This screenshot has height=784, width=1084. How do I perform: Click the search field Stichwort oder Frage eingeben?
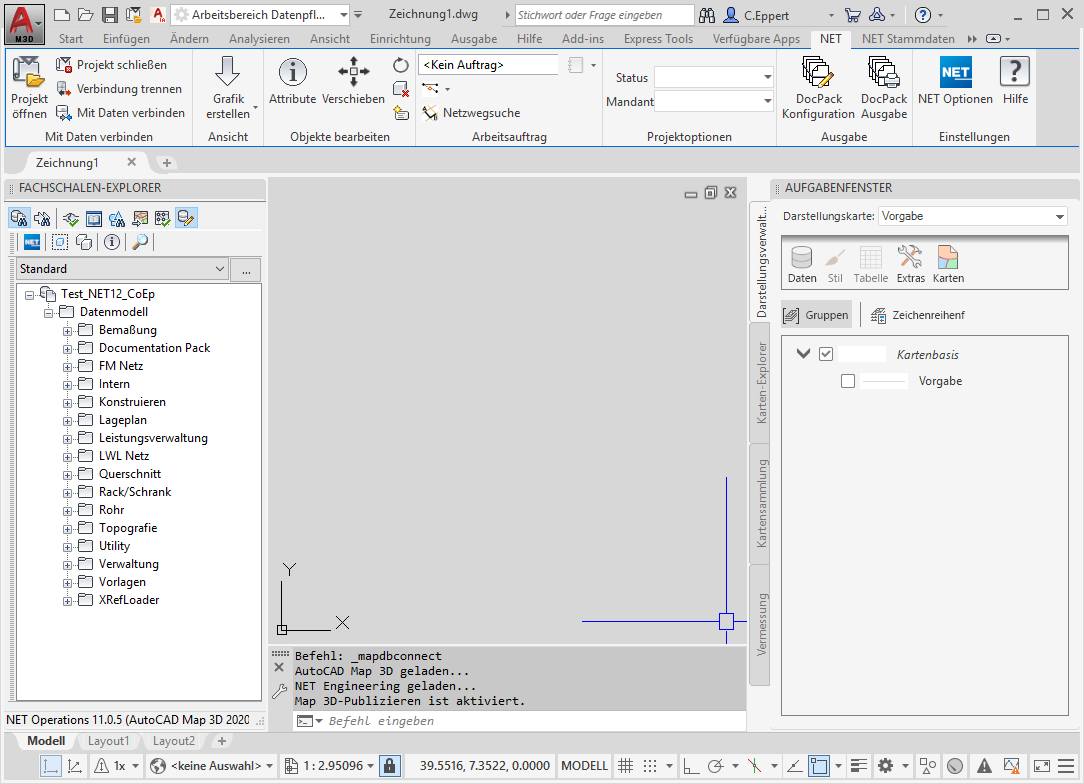click(x=604, y=15)
